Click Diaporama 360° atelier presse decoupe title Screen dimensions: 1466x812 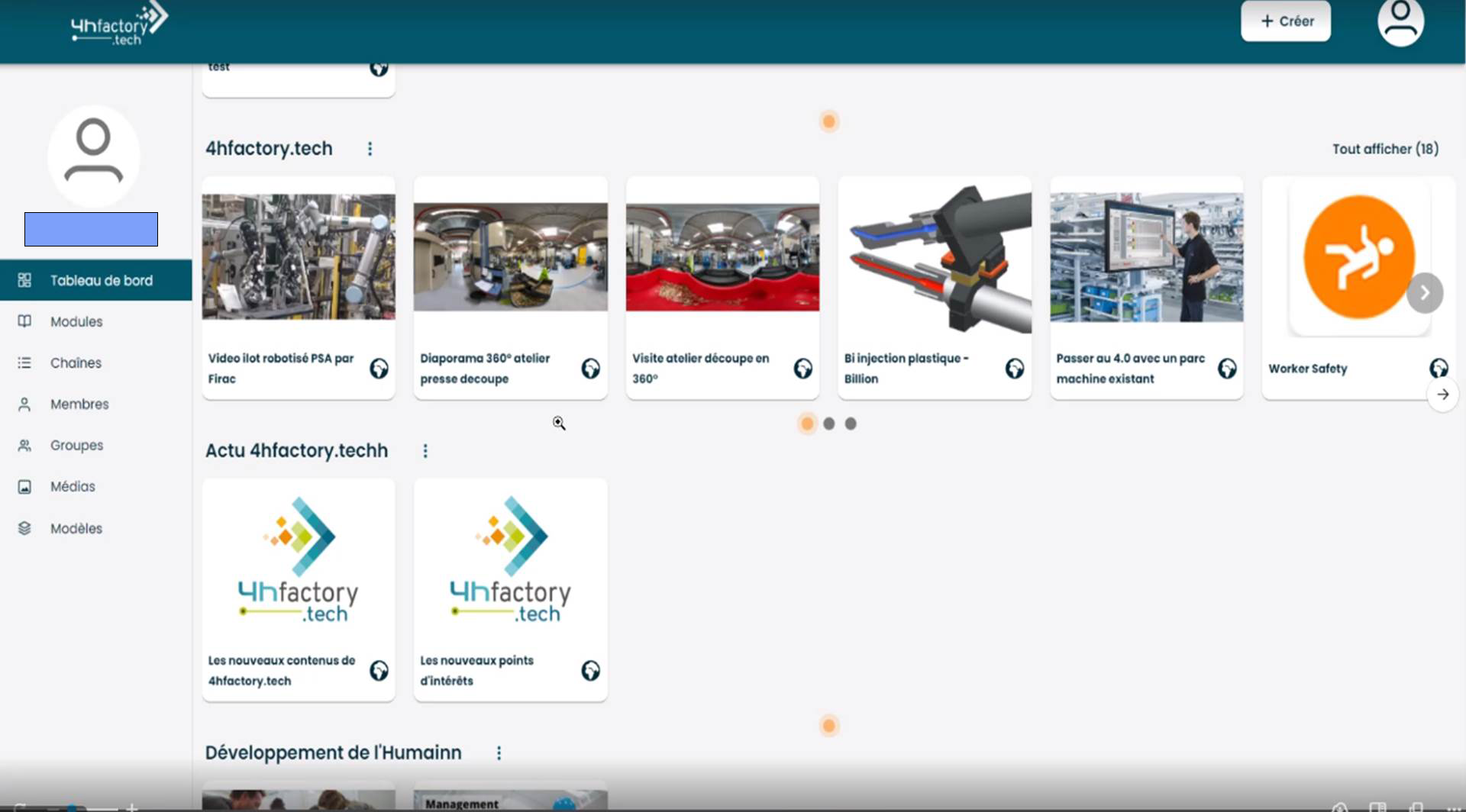coord(485,369)
